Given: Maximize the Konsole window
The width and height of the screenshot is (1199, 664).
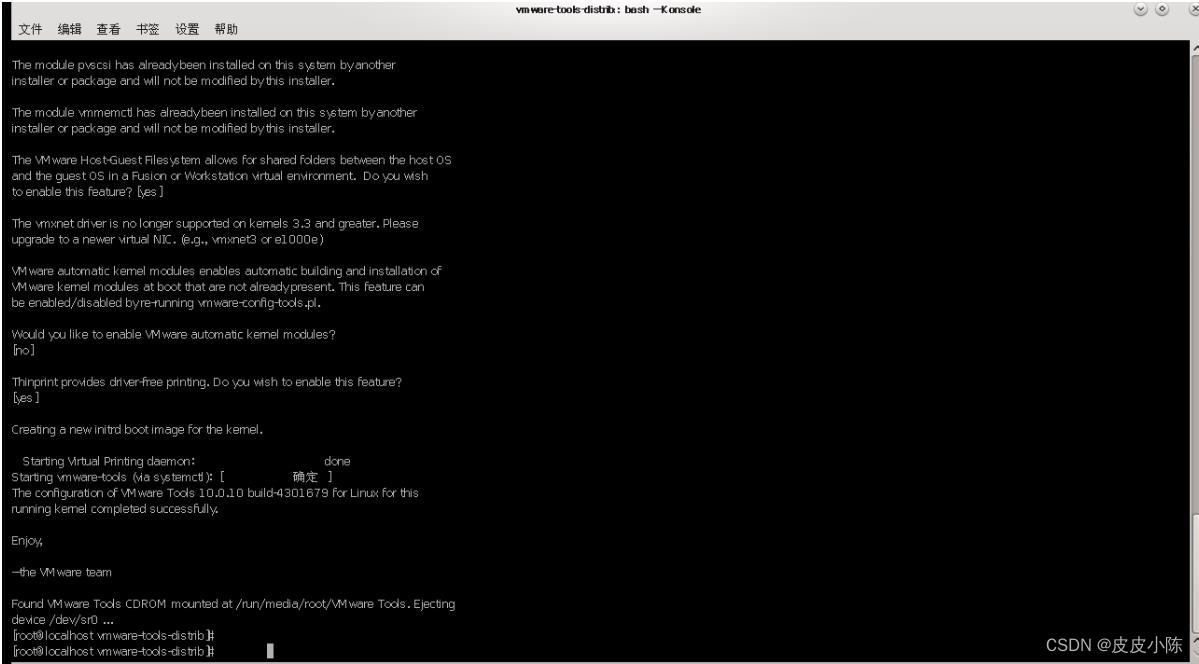Looking at the screenshot, I should click(x=1162, y=9).
